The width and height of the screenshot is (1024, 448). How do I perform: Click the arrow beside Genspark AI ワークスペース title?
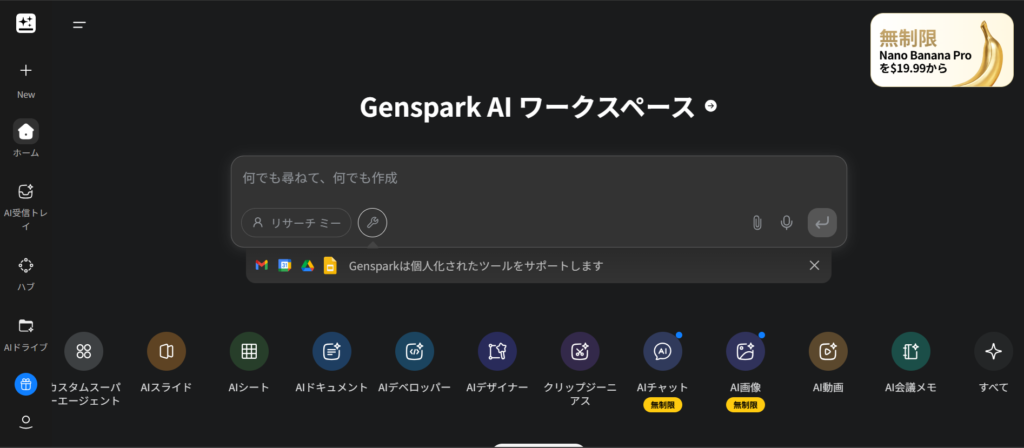(x=711, y=106)
